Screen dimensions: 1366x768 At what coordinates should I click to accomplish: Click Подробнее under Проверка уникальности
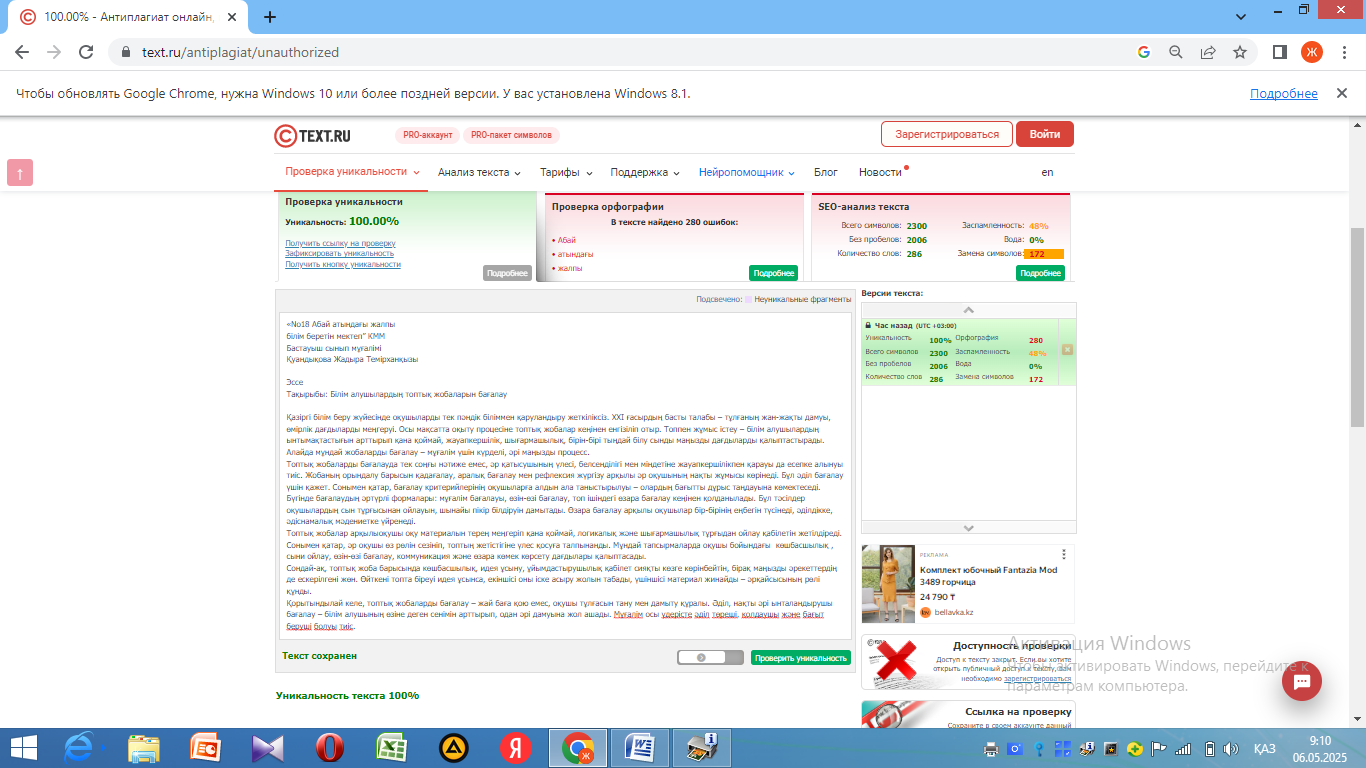(507, 273)
